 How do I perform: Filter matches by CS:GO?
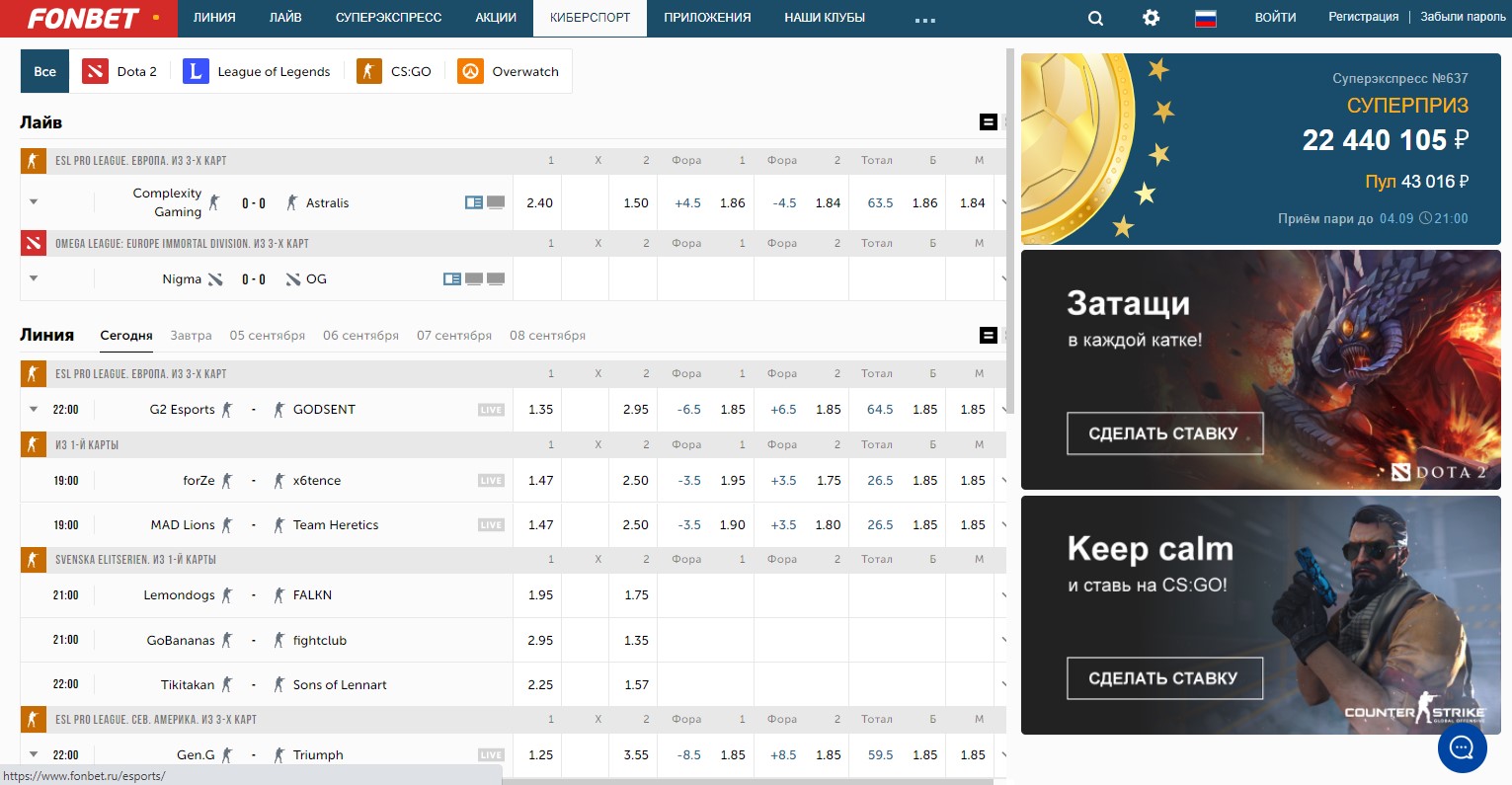(395, 71)
